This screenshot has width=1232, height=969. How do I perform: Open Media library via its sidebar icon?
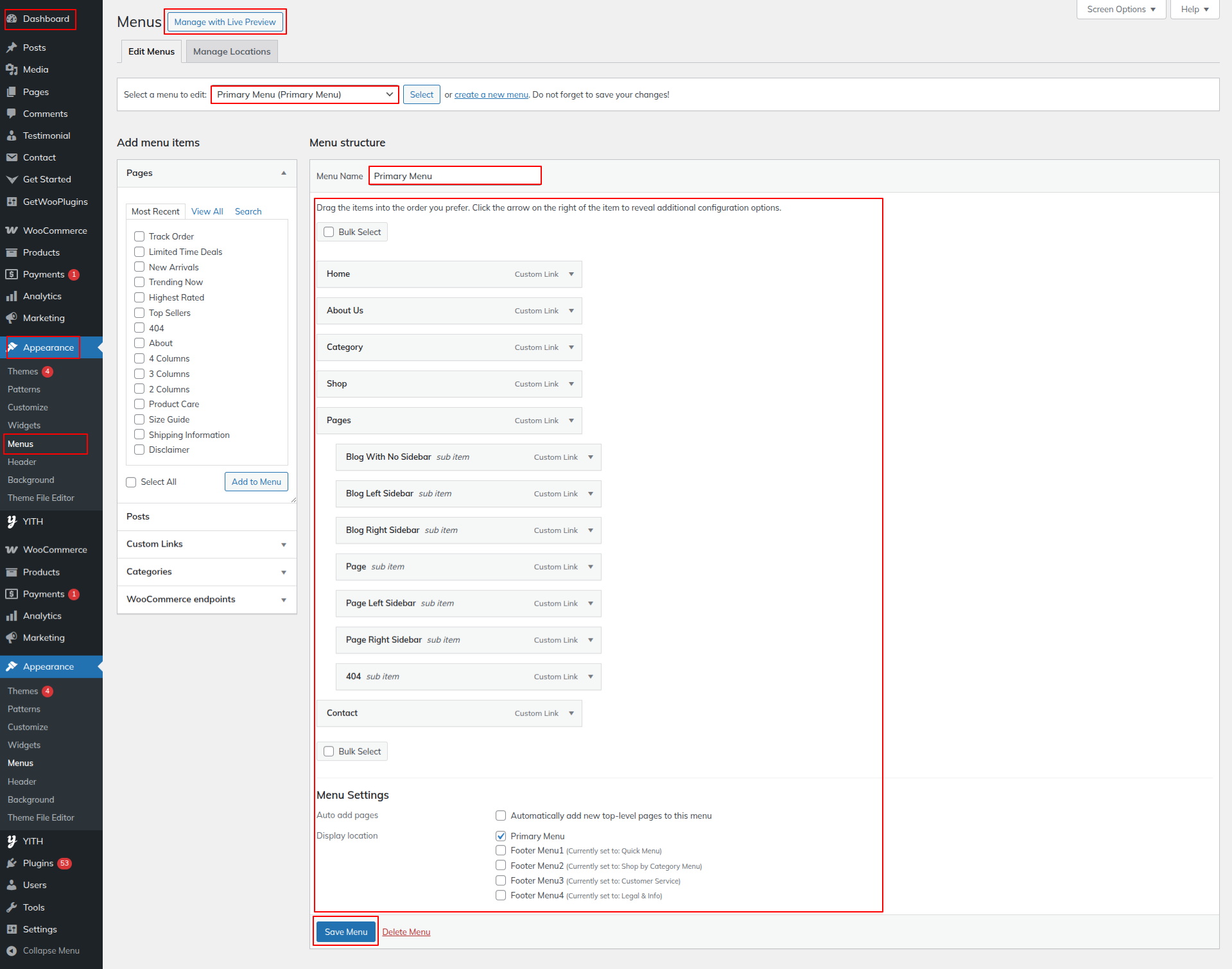coord(12,69)
